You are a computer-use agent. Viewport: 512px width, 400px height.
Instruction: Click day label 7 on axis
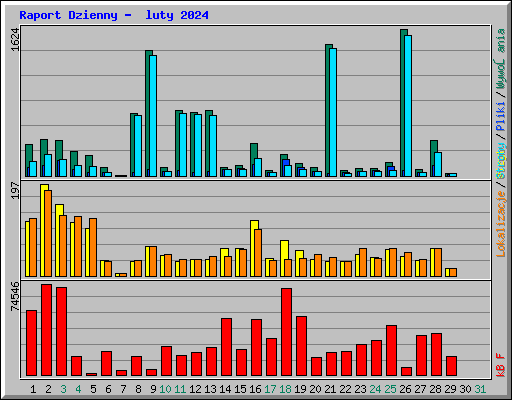(x=123, y=389)
